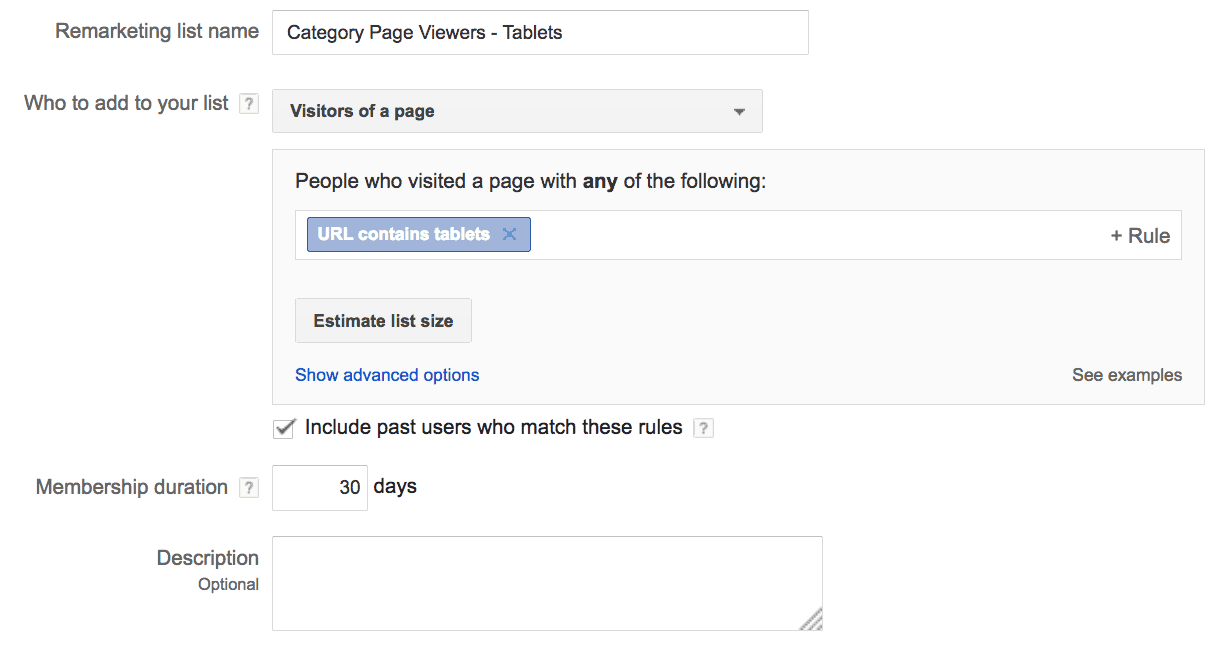
Task: Open help icon next to "Include past users"
Action: tap(704, 429)
